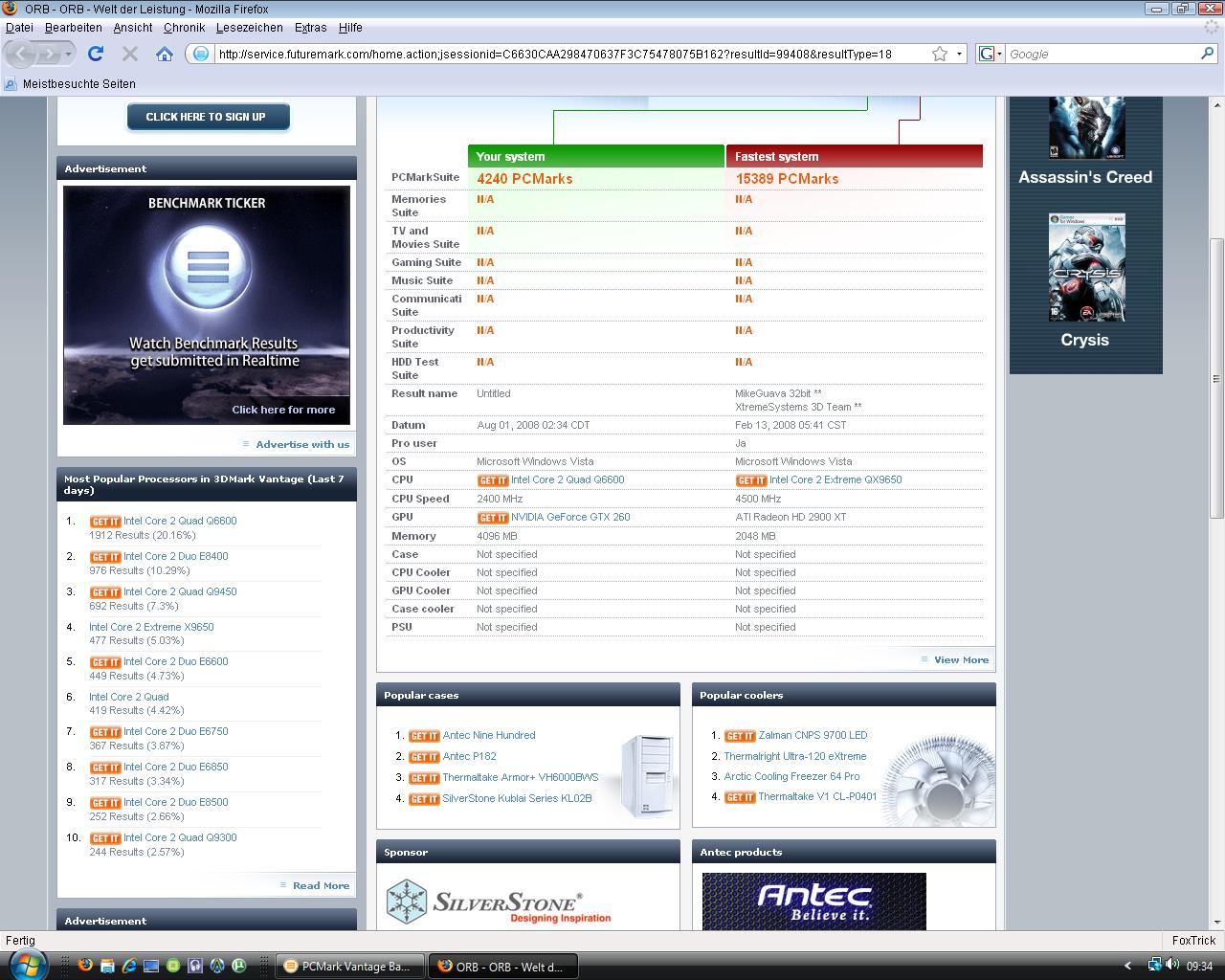Click the taskbar clock showing 09:34
1225x980 pixels.
1199,966
